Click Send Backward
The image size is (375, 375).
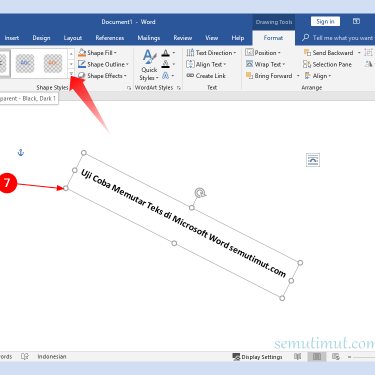point(329,53)
